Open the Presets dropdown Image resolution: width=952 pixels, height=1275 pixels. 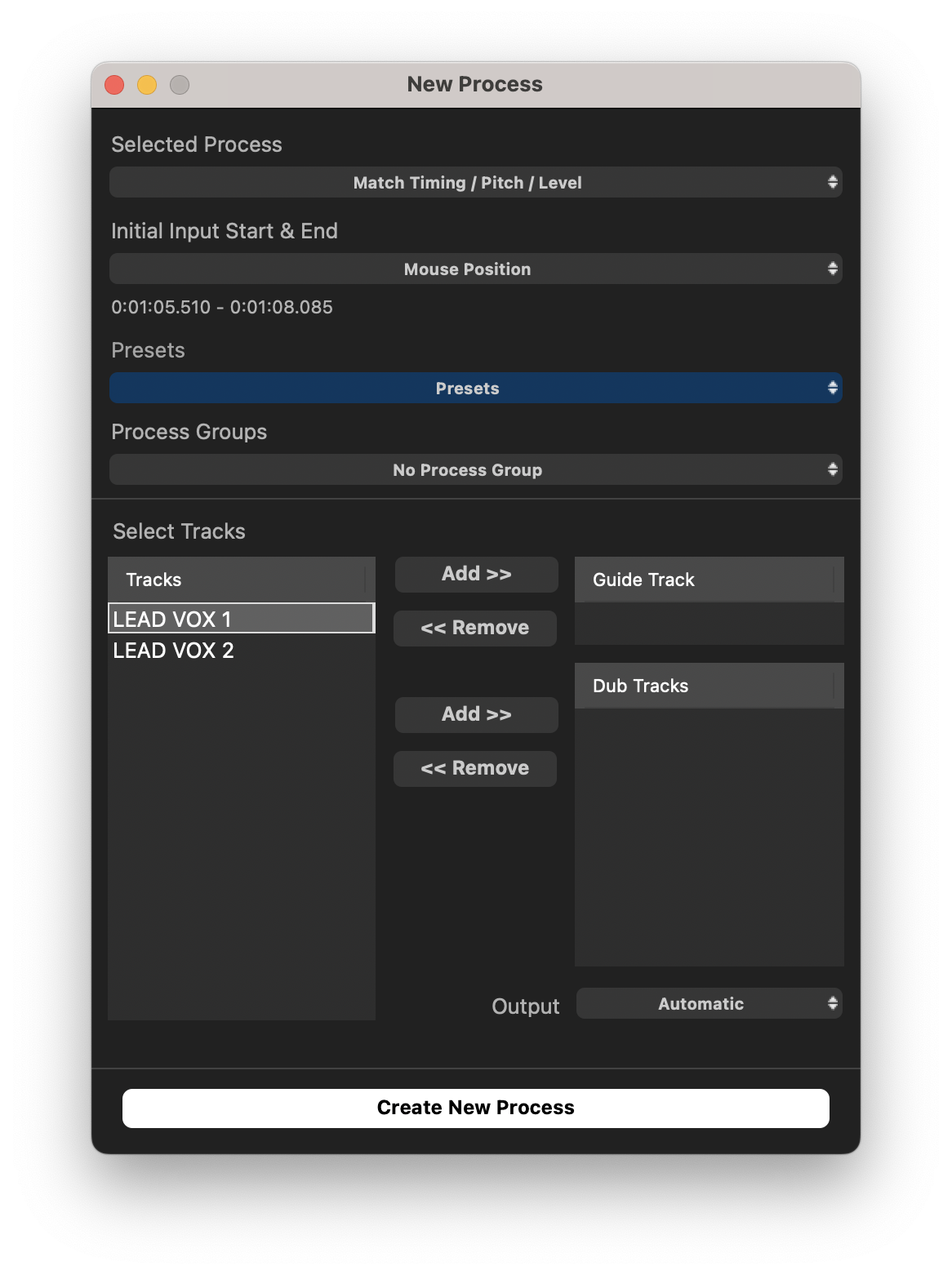pos(475,388)
